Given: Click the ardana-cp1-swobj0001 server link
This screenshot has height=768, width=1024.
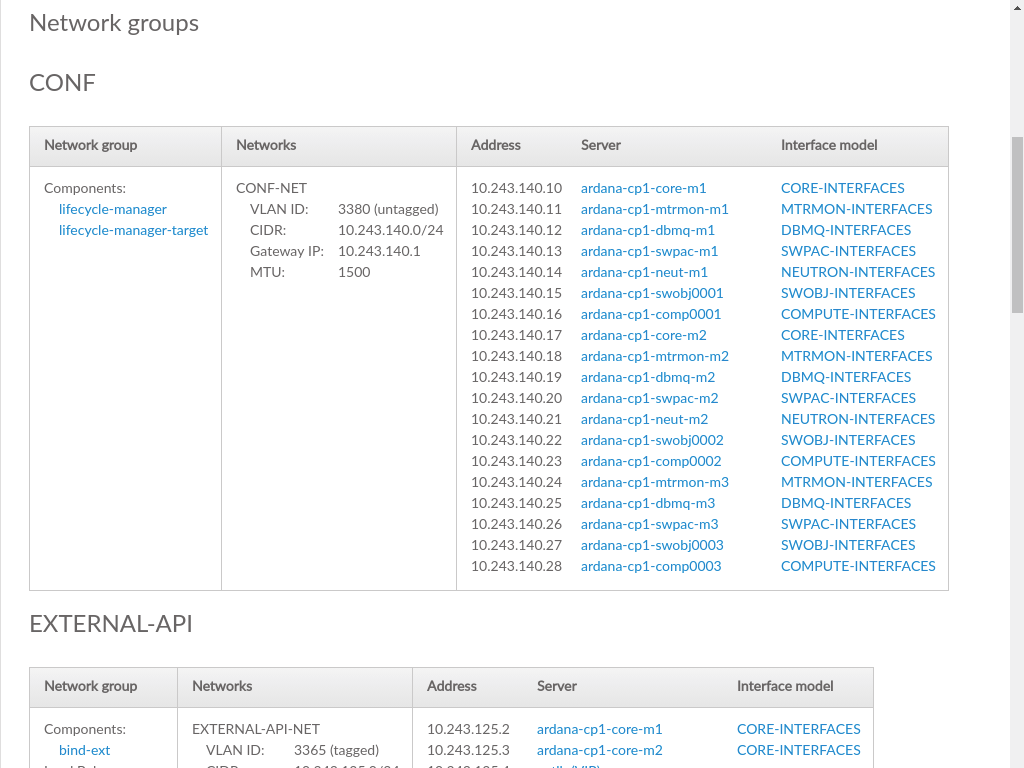Looking at the screenshot, I should 651,293.
